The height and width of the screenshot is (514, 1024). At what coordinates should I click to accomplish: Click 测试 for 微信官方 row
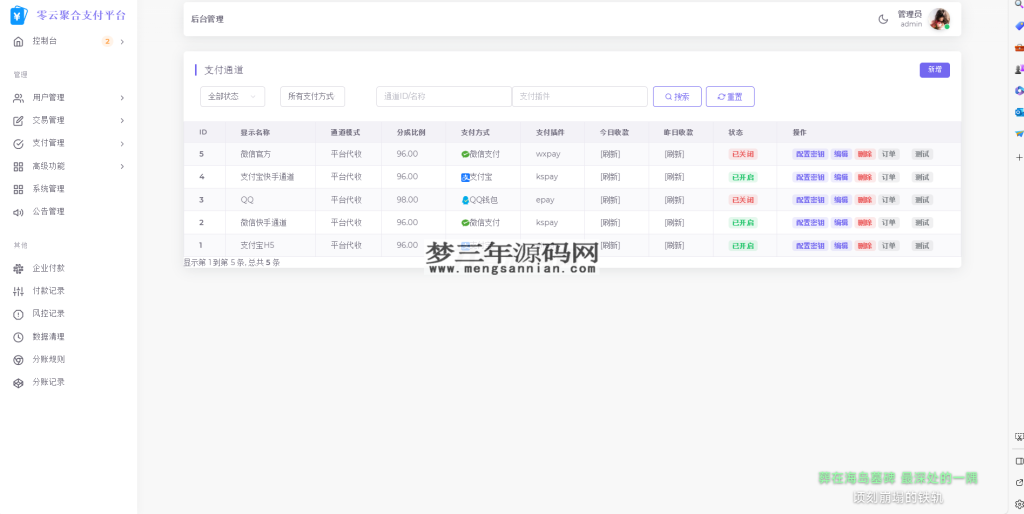[922, 155]
